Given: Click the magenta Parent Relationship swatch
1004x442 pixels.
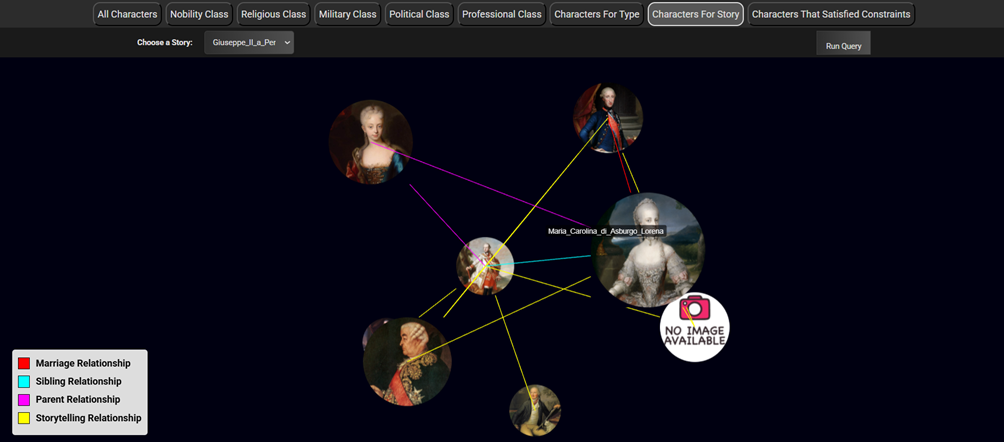Looking at the screenshot, I should pyautogui.click(x=24, y=400).
